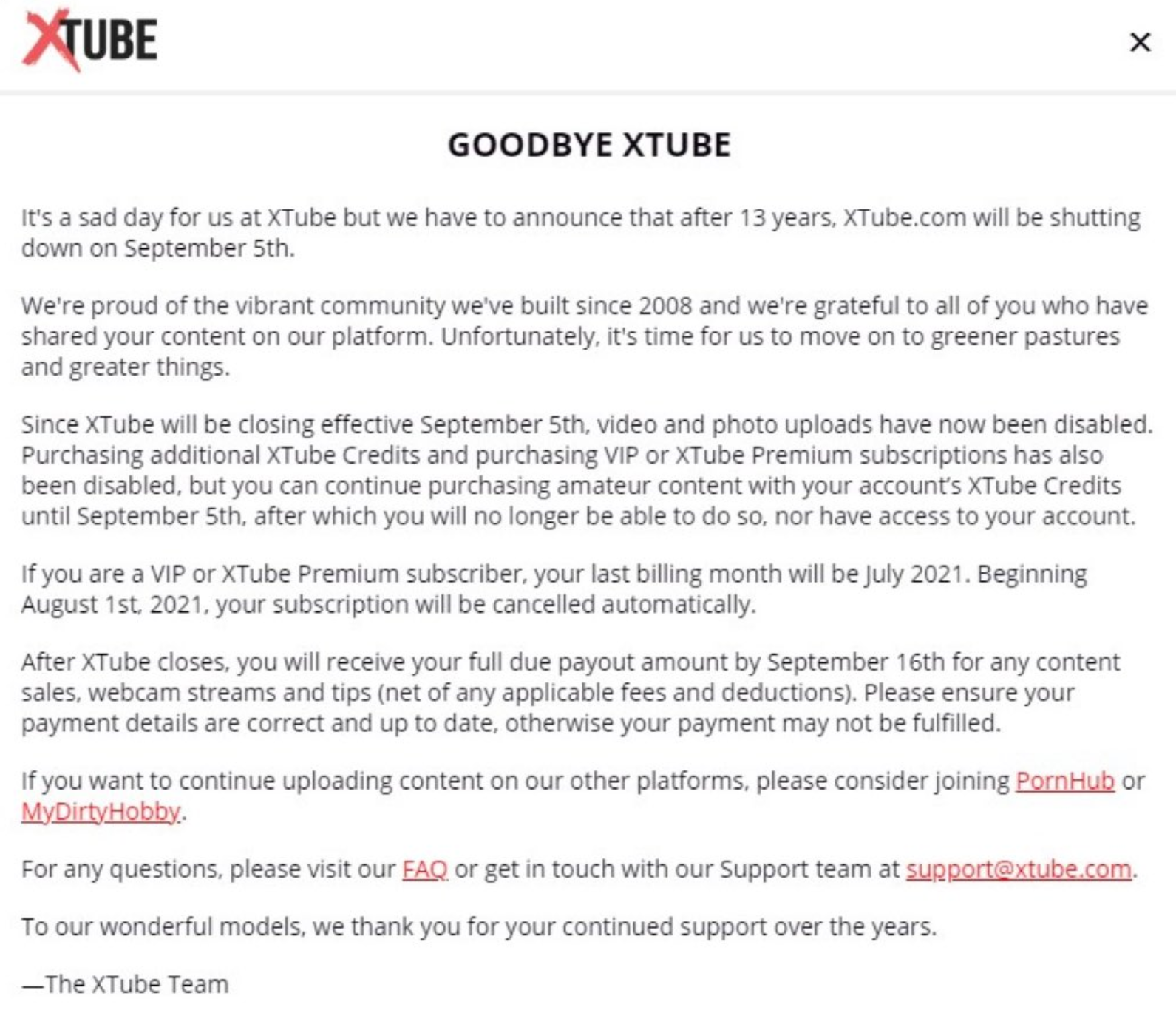
Task: Click the GOODBYE XTUBE heading
Action: (x=589, y=144)
